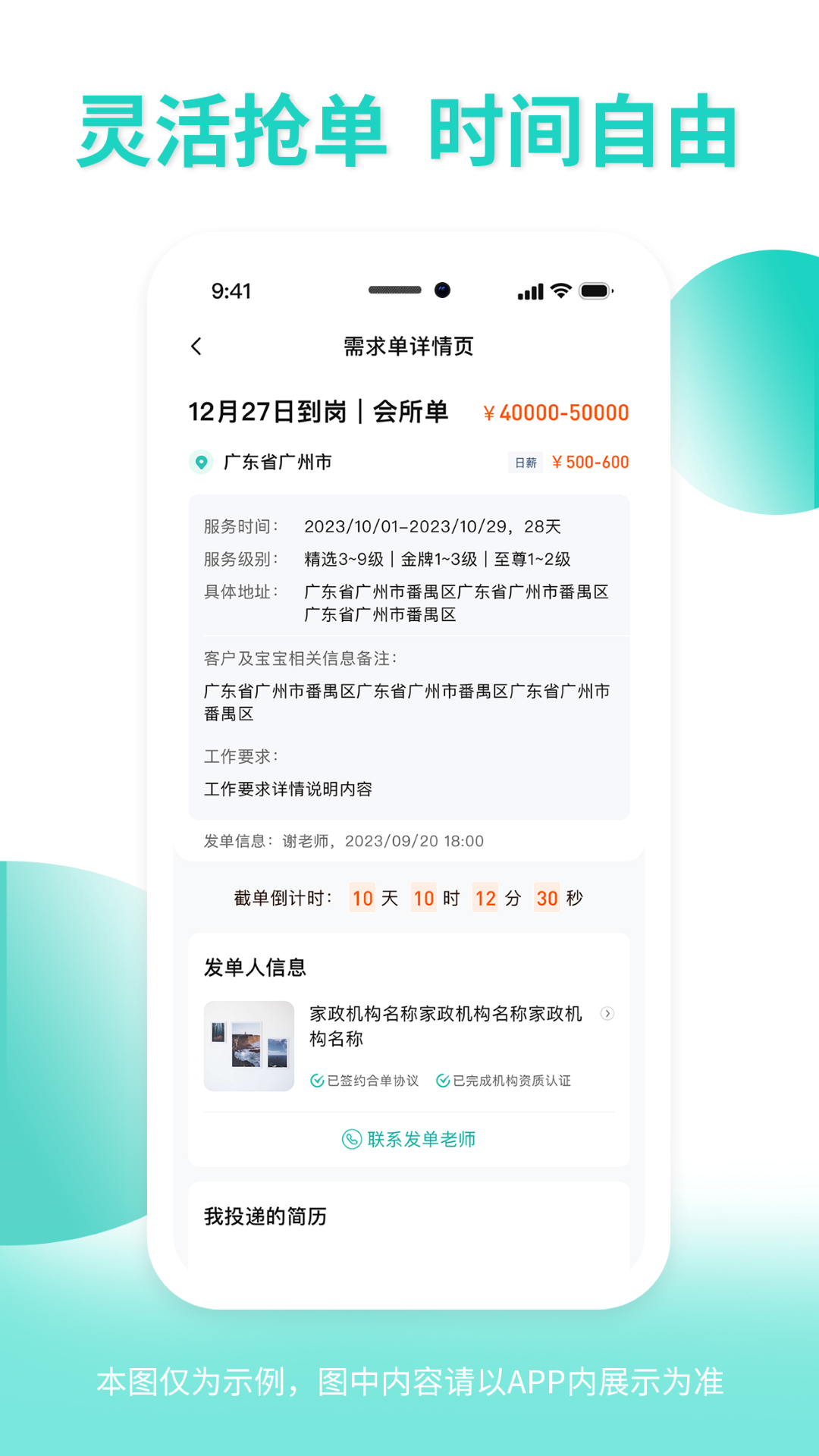Tap the countdown seconds value 30
Image resolution: width=819 pixels, height=1456 pixels.
click(x=547, y=898)
